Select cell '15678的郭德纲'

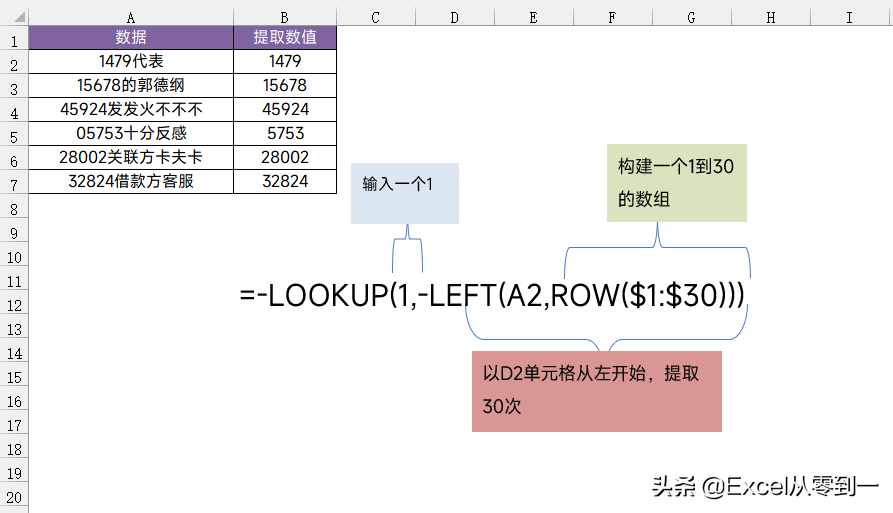click(131, 85)
